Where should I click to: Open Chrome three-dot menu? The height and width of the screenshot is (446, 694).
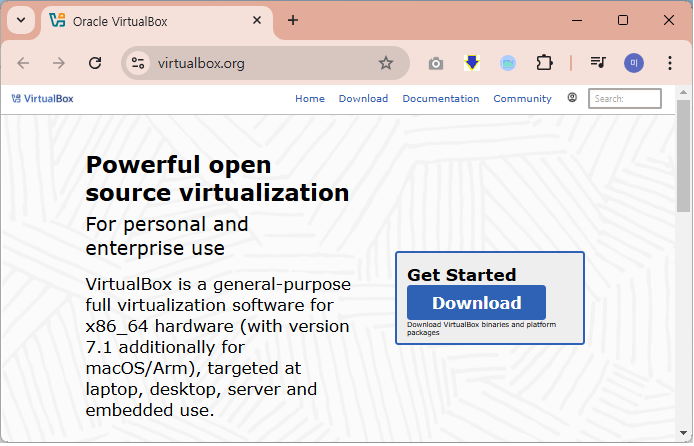[x=670, y=63]
